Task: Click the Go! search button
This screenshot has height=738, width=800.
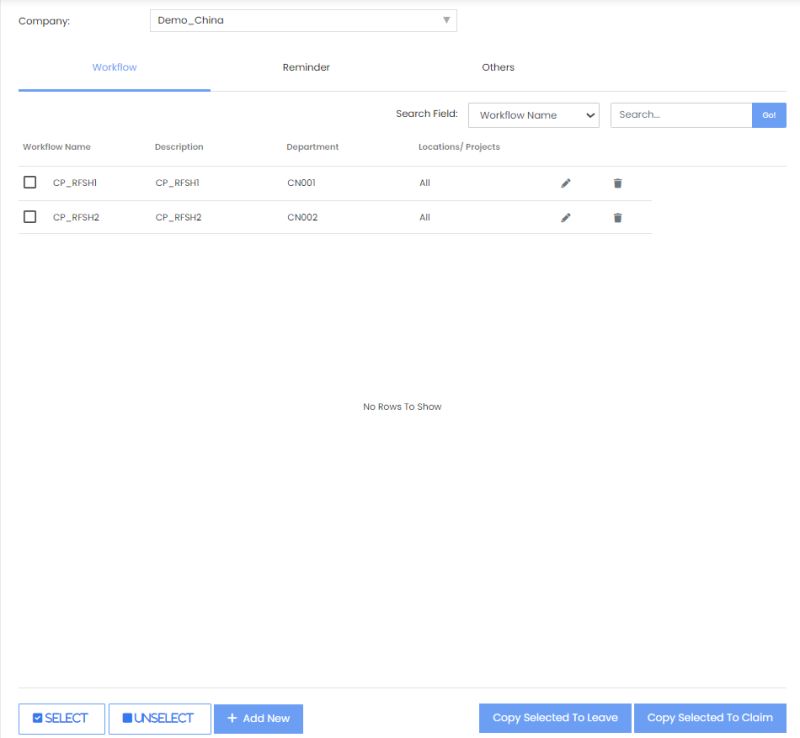Action: coord(769,115)
